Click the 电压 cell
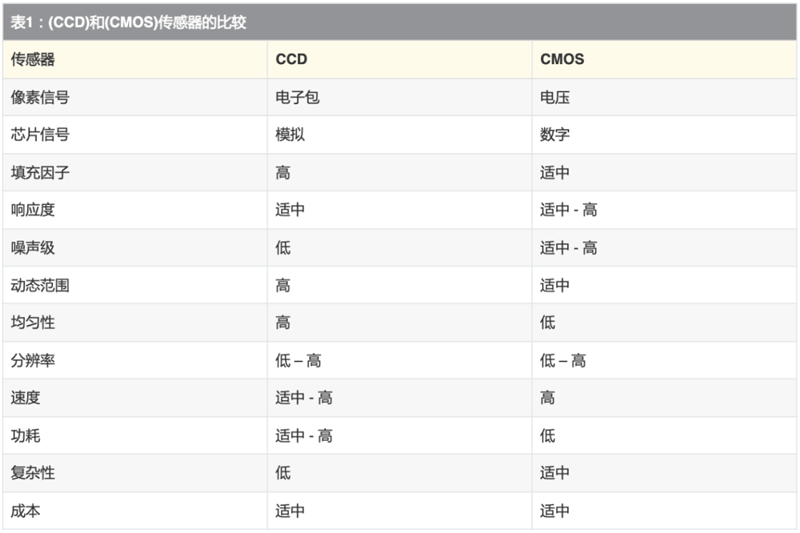The image size is (800, 533). (555, 98)
